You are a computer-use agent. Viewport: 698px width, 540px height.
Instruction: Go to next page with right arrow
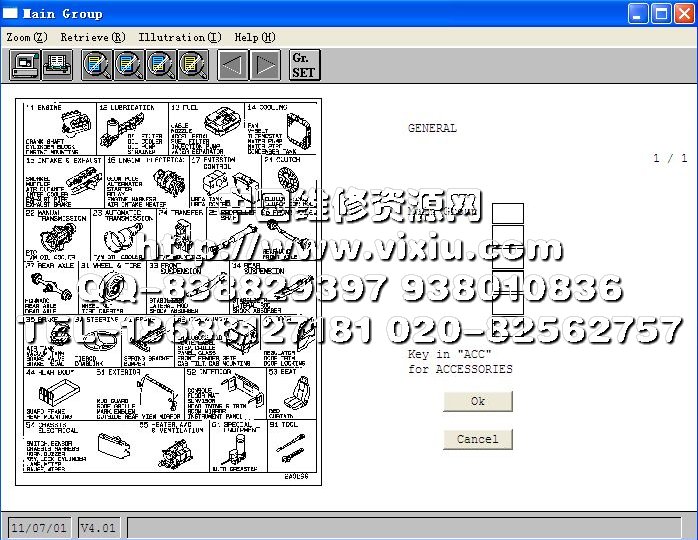265,66
